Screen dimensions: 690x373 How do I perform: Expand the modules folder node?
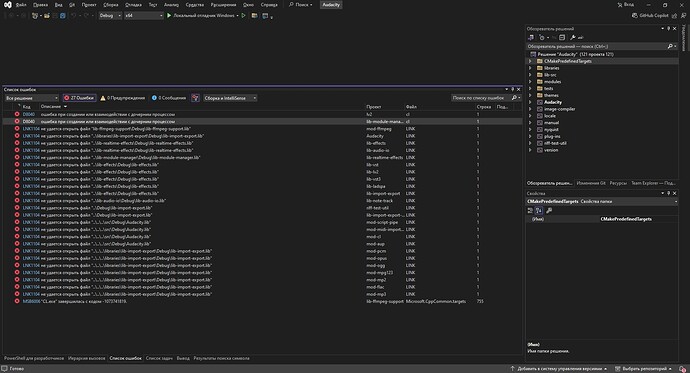point(530,82)
